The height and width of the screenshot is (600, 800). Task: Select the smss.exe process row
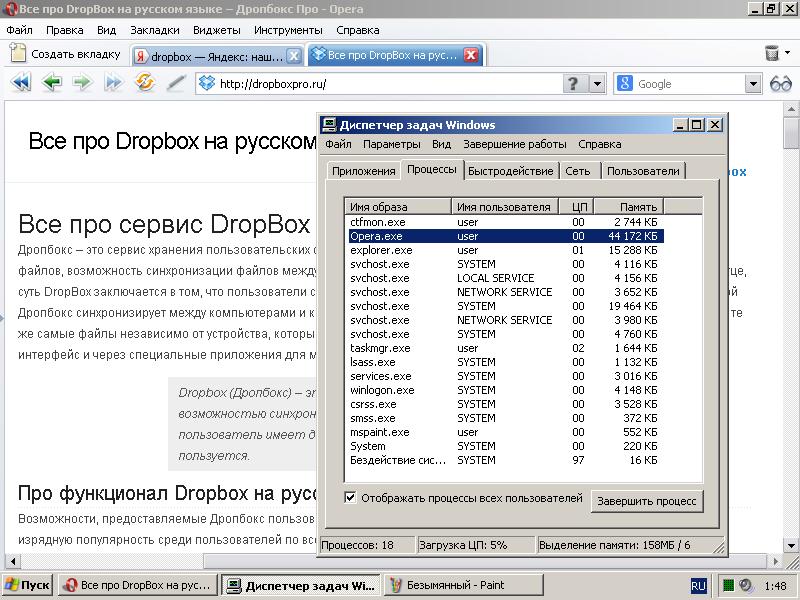(x=506, y=418)
